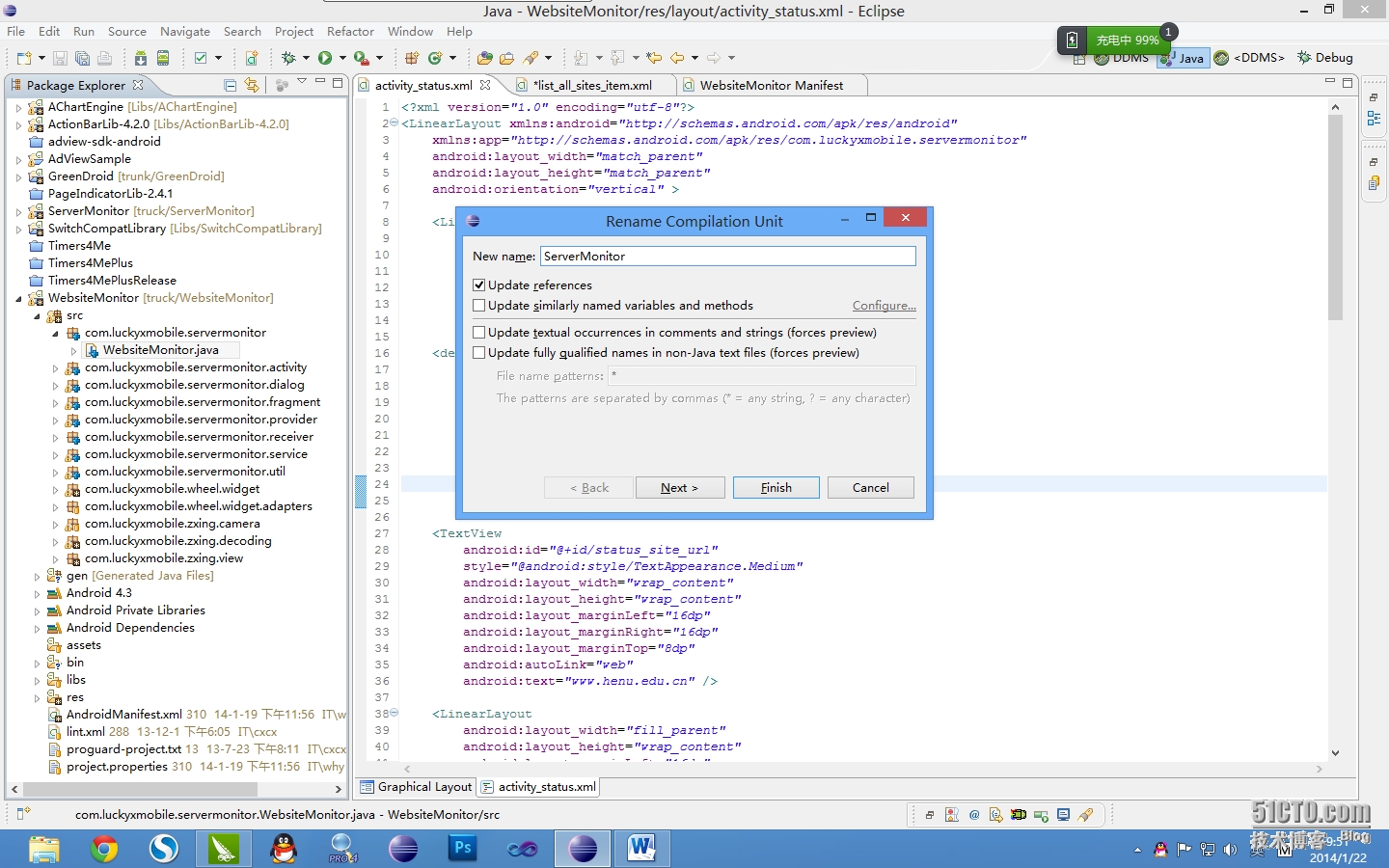The image size is (1389, 868).
Task: Click the editor vertical scrollbar down arrow
Action: [x=1335, y=753]
